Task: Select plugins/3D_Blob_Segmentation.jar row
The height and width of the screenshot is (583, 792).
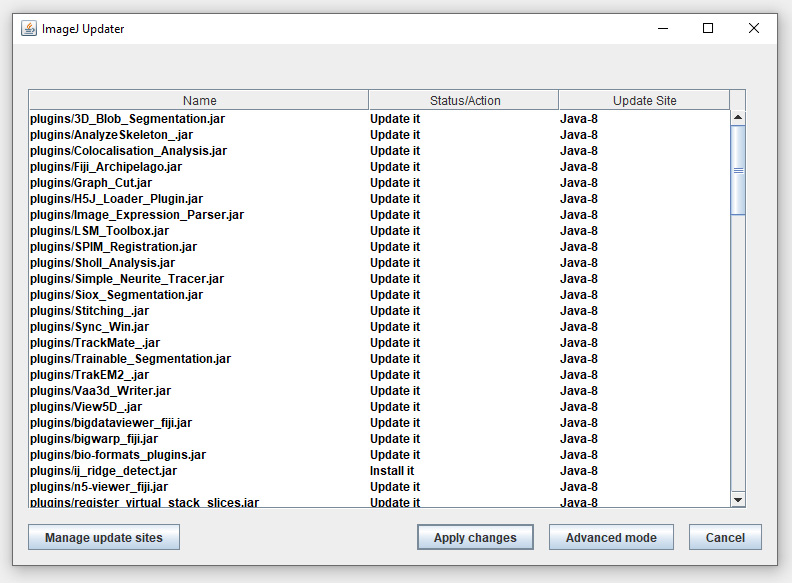Action: 379,119
